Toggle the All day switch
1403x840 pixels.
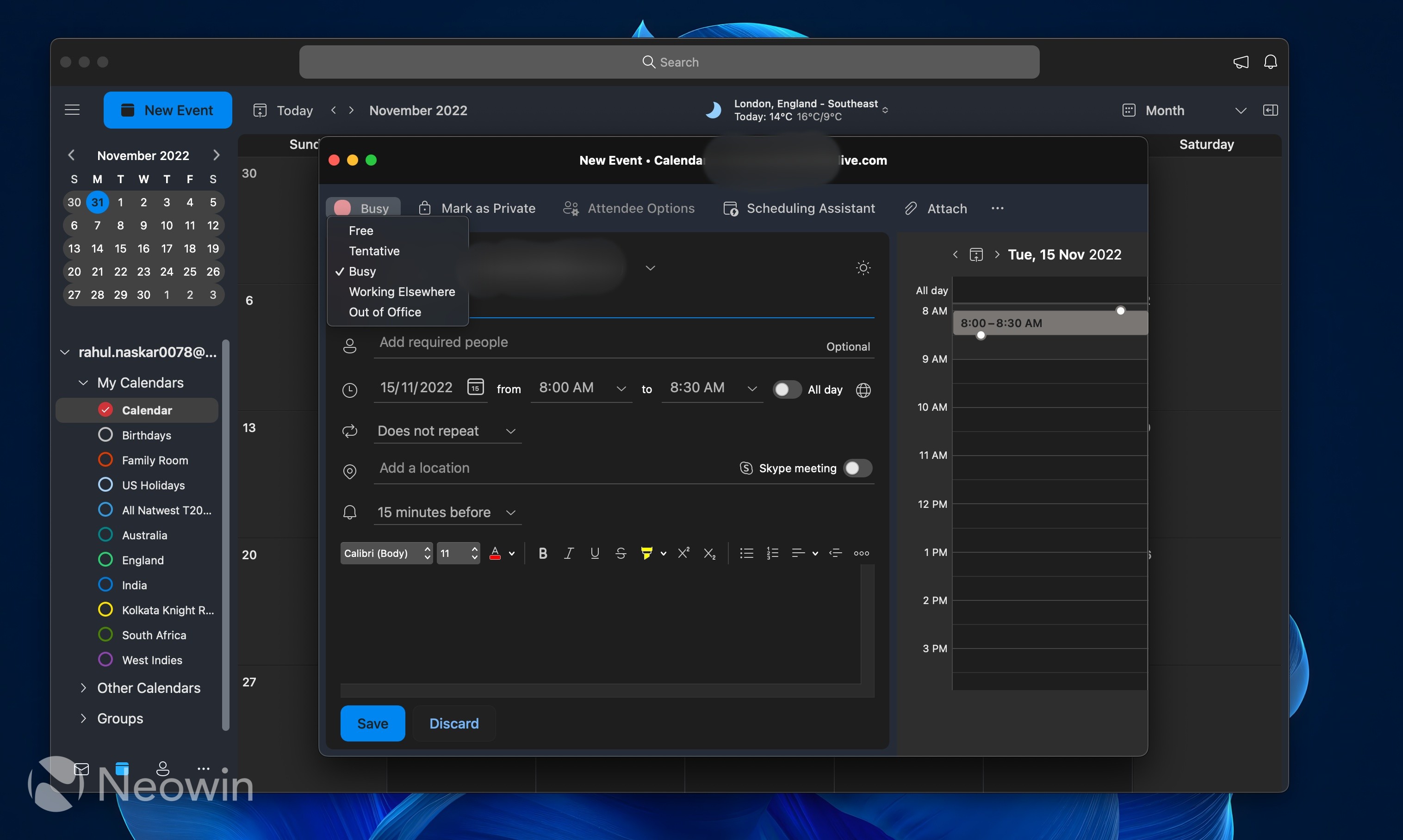tap(787, 389)
